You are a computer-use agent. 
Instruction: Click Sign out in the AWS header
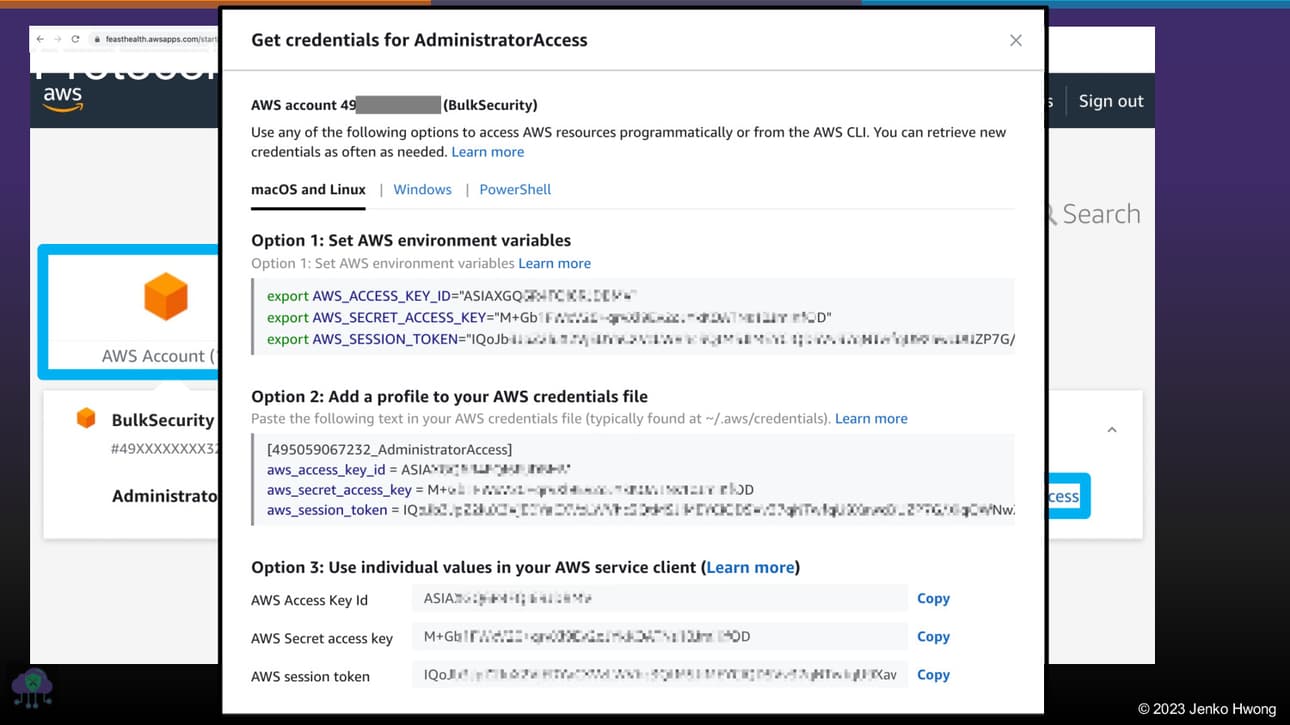point(1111,101)
